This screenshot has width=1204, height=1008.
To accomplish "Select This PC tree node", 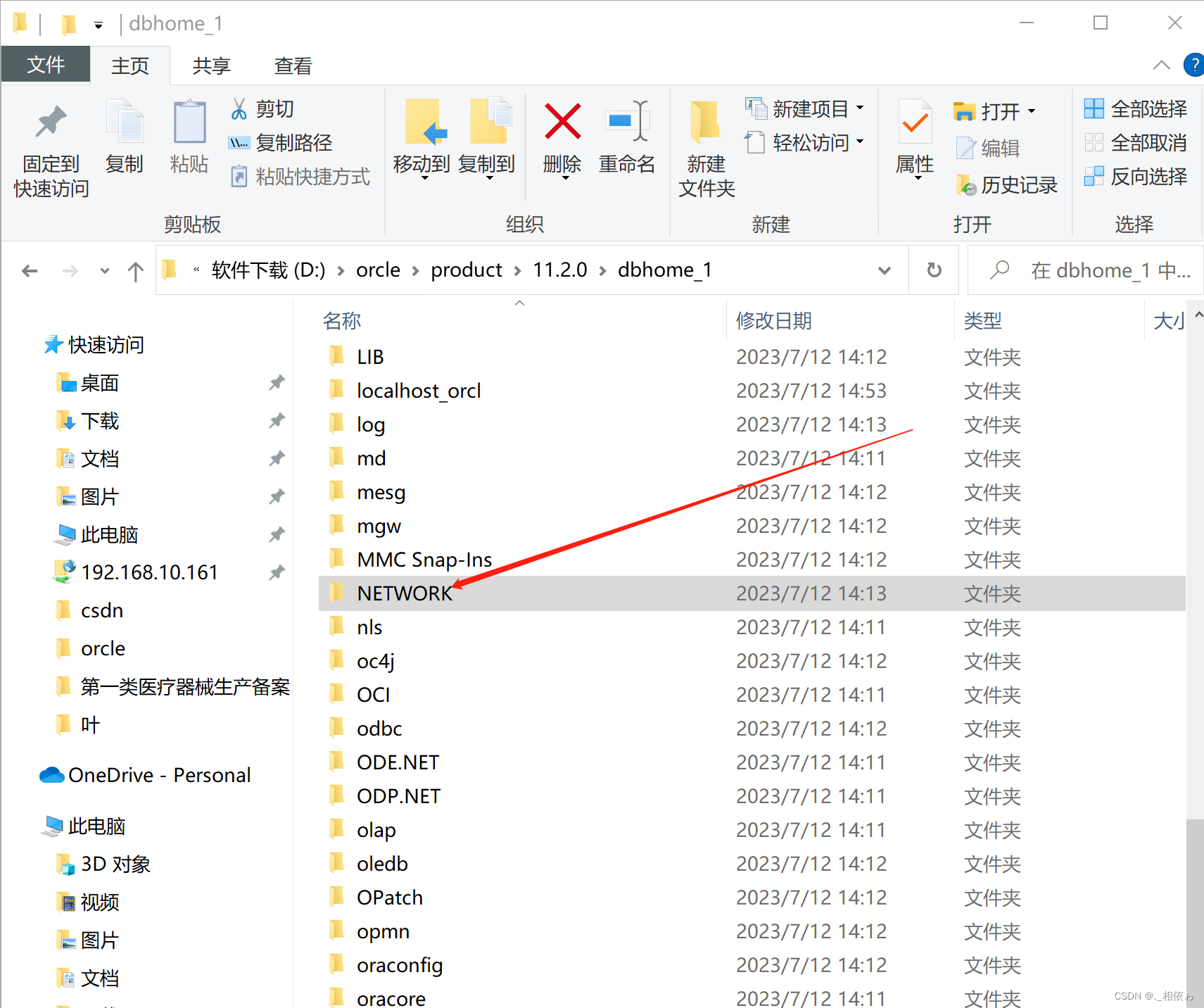I will (83, 826).
